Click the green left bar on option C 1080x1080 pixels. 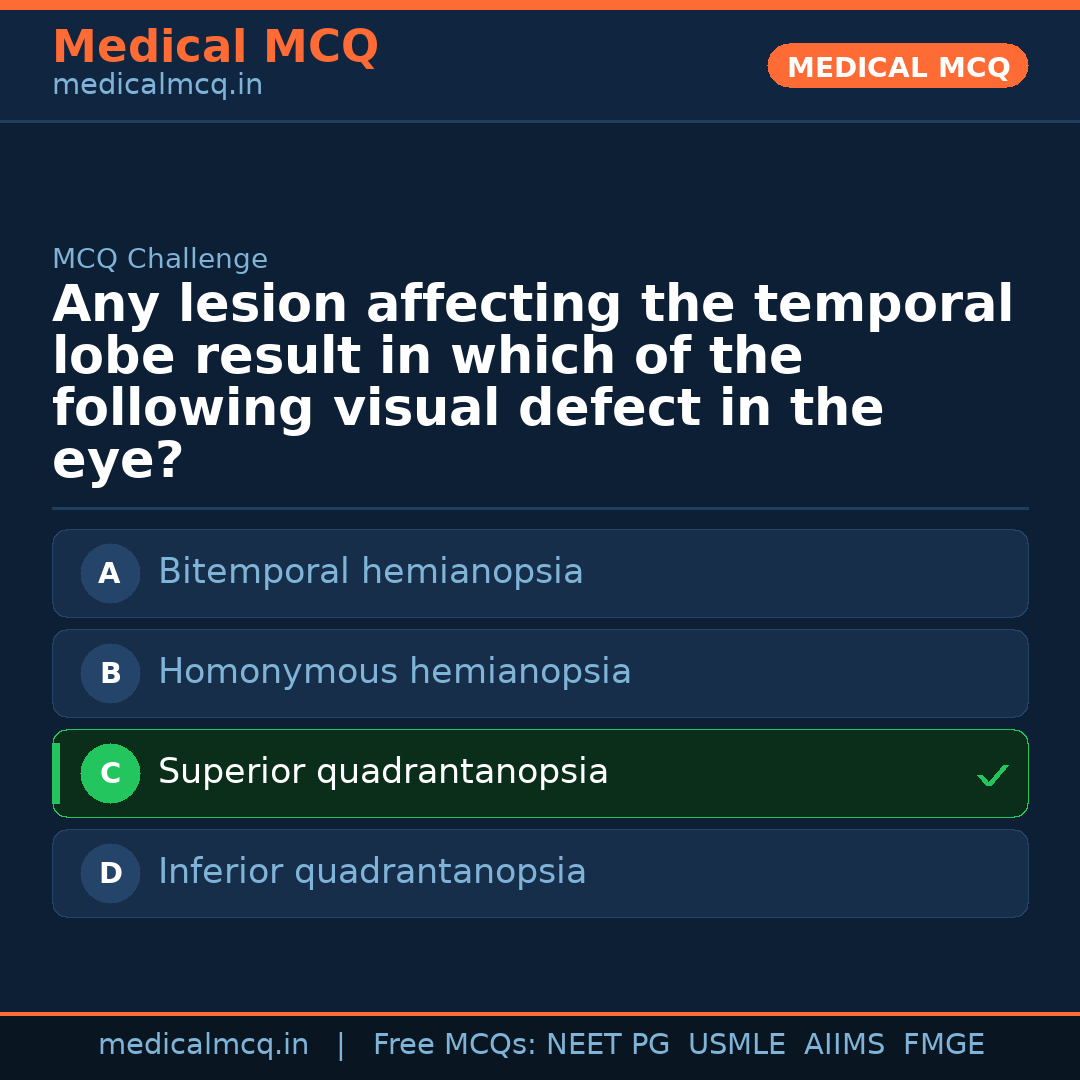tap(55, 773)
